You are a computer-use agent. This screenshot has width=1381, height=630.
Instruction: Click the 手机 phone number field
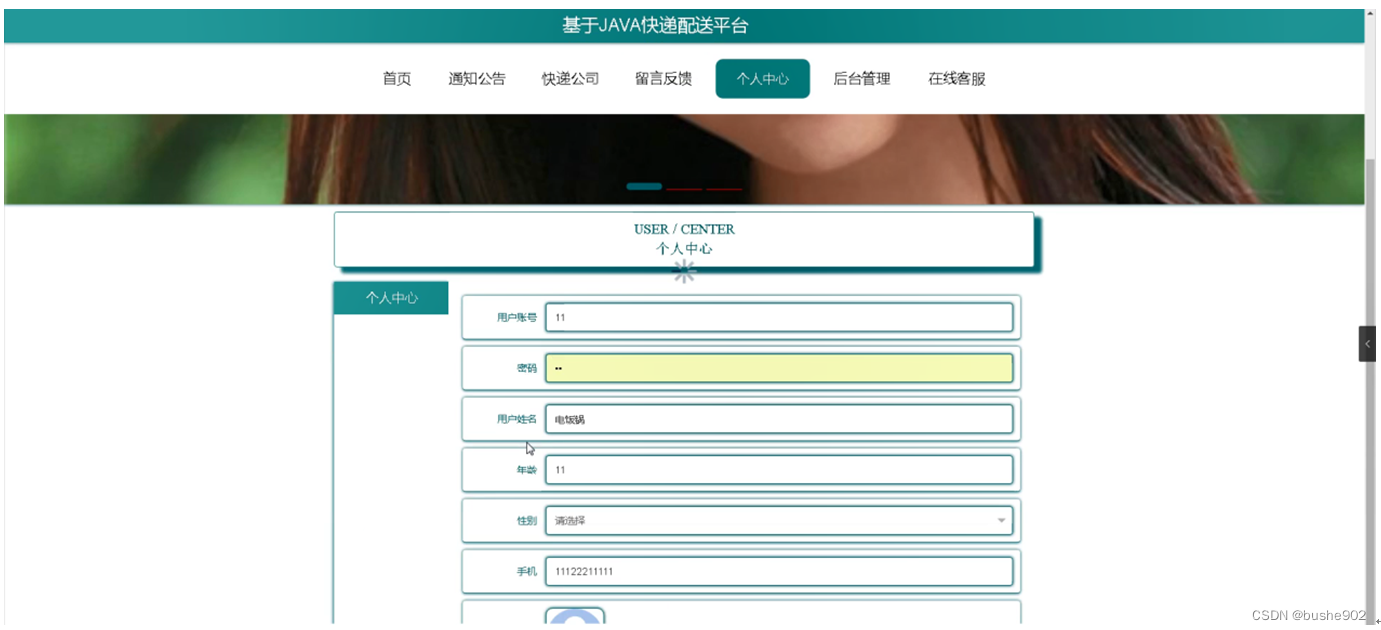click(x=780, y=570)
